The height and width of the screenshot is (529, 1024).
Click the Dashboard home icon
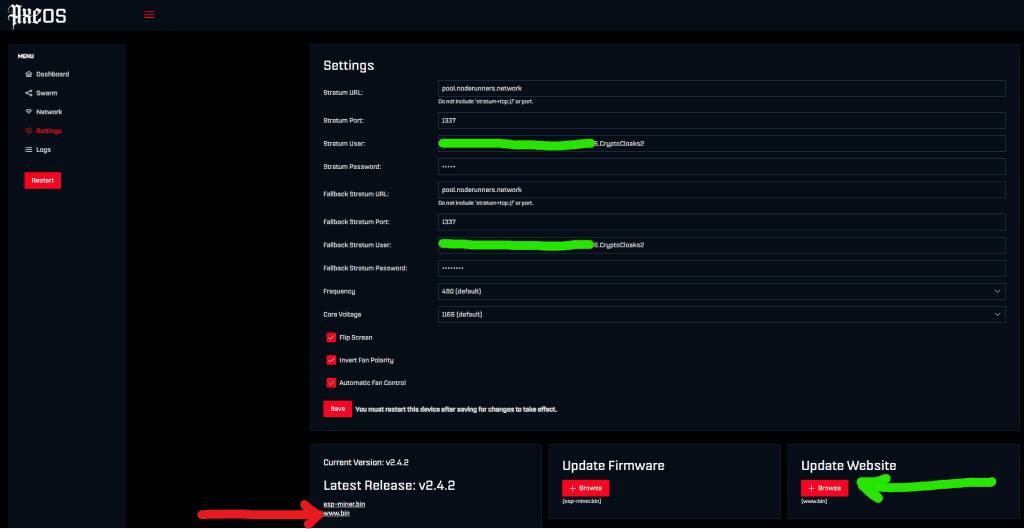pos(28,74)
